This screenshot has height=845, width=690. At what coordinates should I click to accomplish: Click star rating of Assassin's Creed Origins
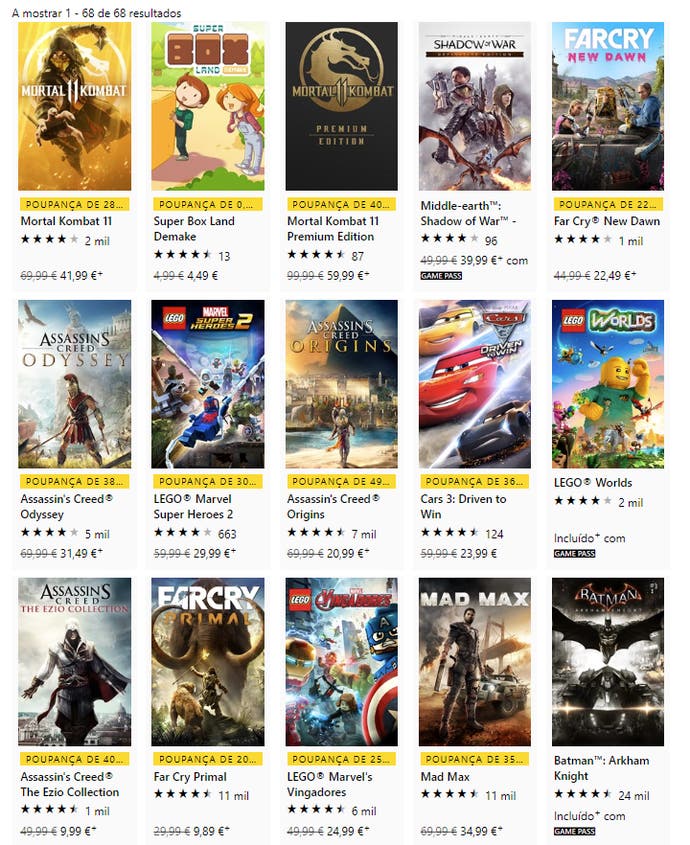point(316,532)
